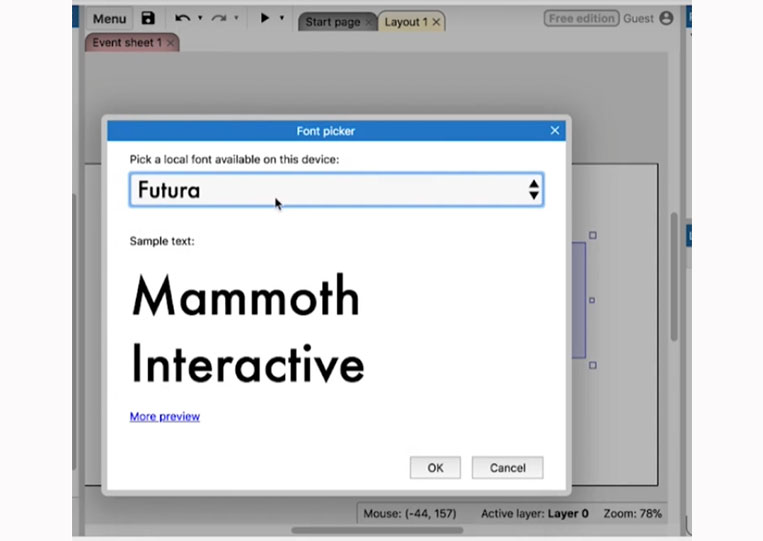Image resolution: width=763 pixels, height=541 pixels.
Task: Open the preview options dropdown arrow
Action: pos(282,18)
